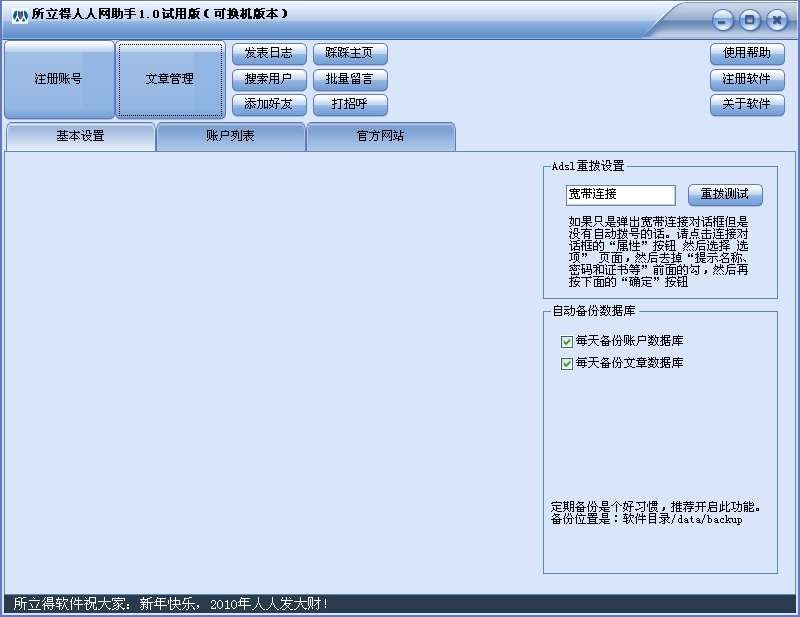Launch the 批量留言 batch message tool
This screenshot has height=617, width=800.
coord(350,79)
